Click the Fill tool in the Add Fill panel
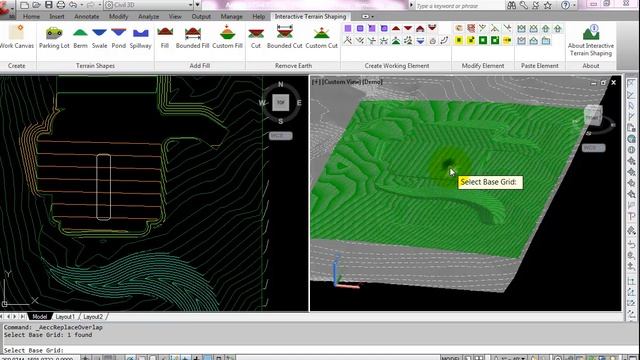The image size is (640, 360). tap(165, 37)
